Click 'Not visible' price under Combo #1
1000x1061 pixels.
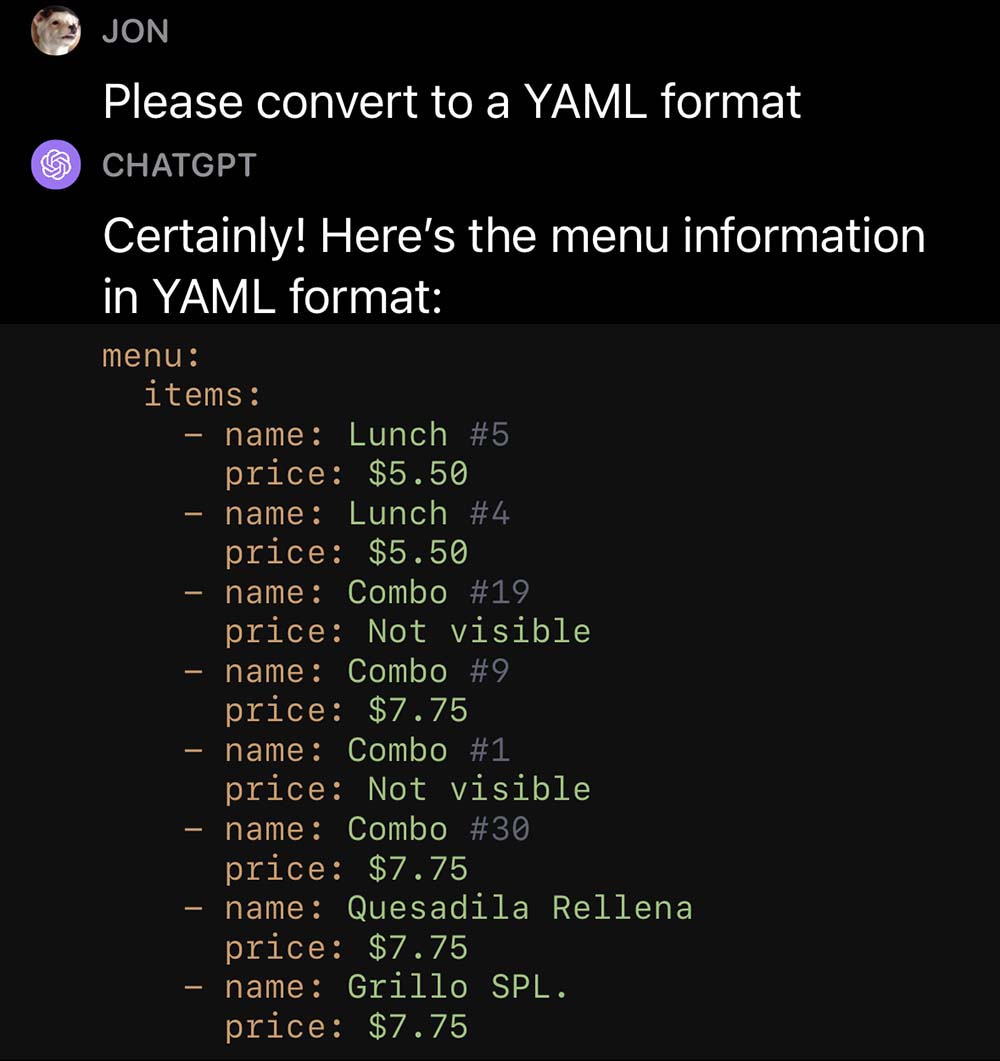(479, 790)
